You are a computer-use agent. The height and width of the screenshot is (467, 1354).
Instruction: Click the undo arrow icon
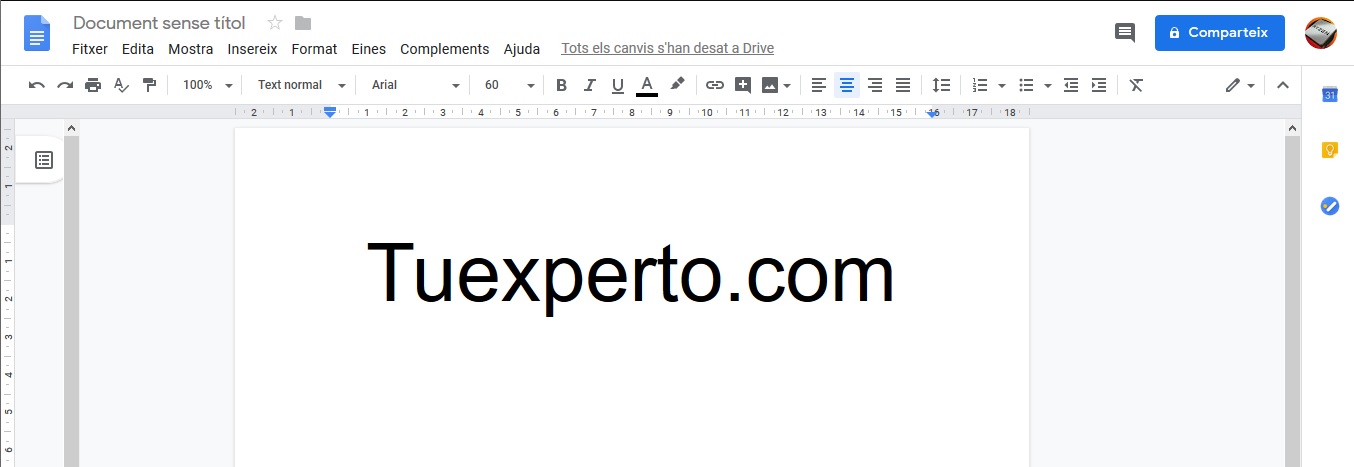click(37, 85)
